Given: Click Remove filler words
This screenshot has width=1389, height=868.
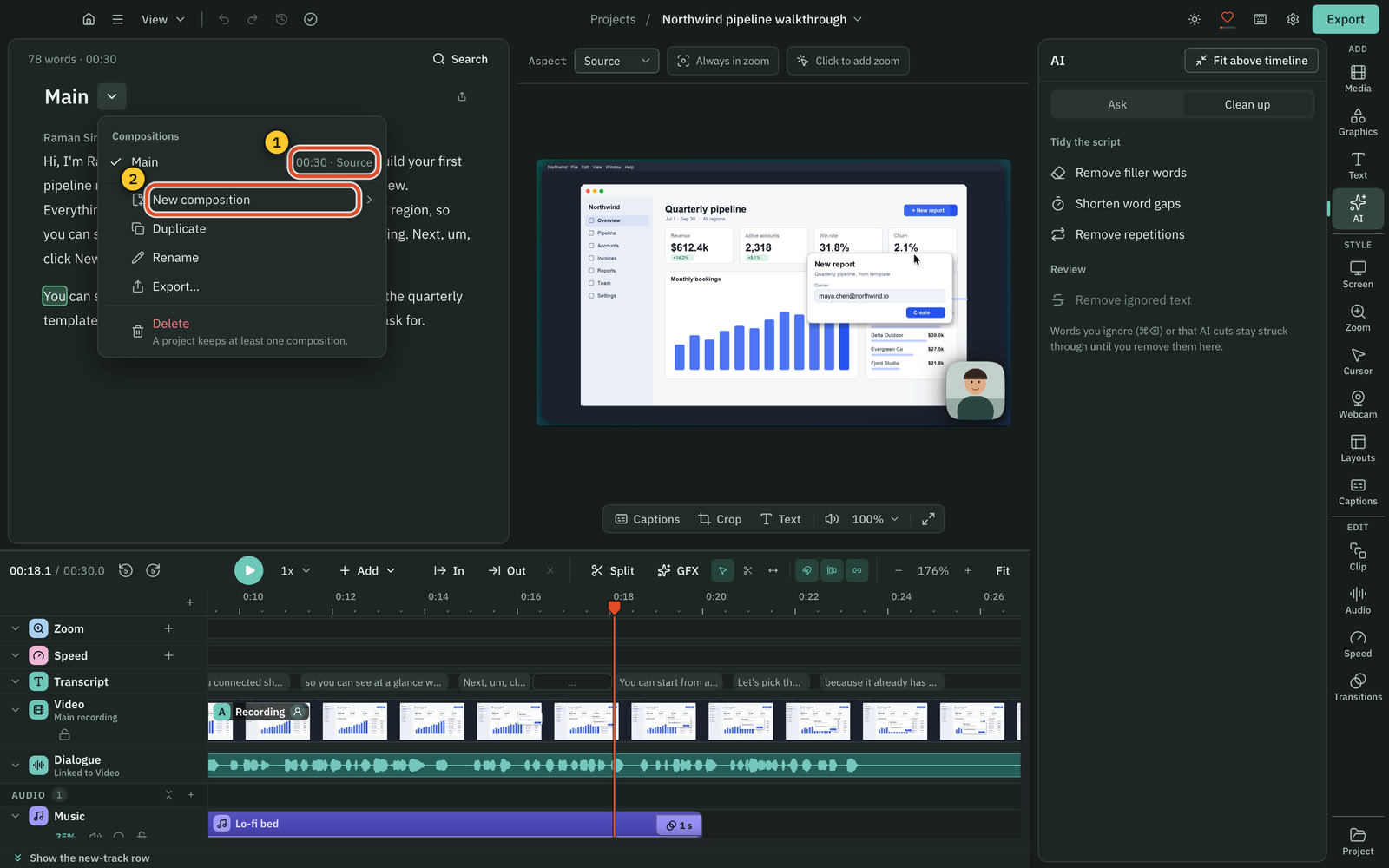Looking at the screenshot, I should 1130,173.
